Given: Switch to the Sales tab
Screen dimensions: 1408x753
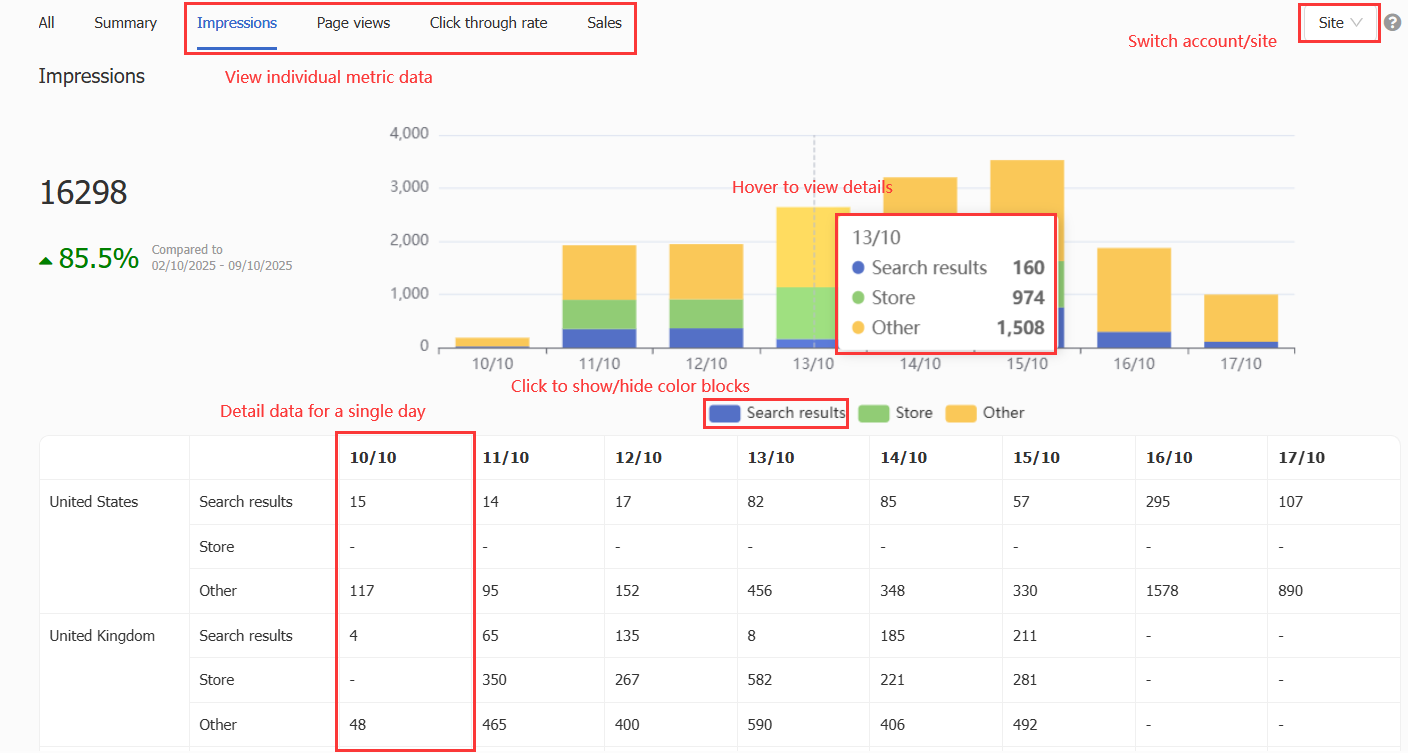Looking at the screenshot, I should 604,23.
